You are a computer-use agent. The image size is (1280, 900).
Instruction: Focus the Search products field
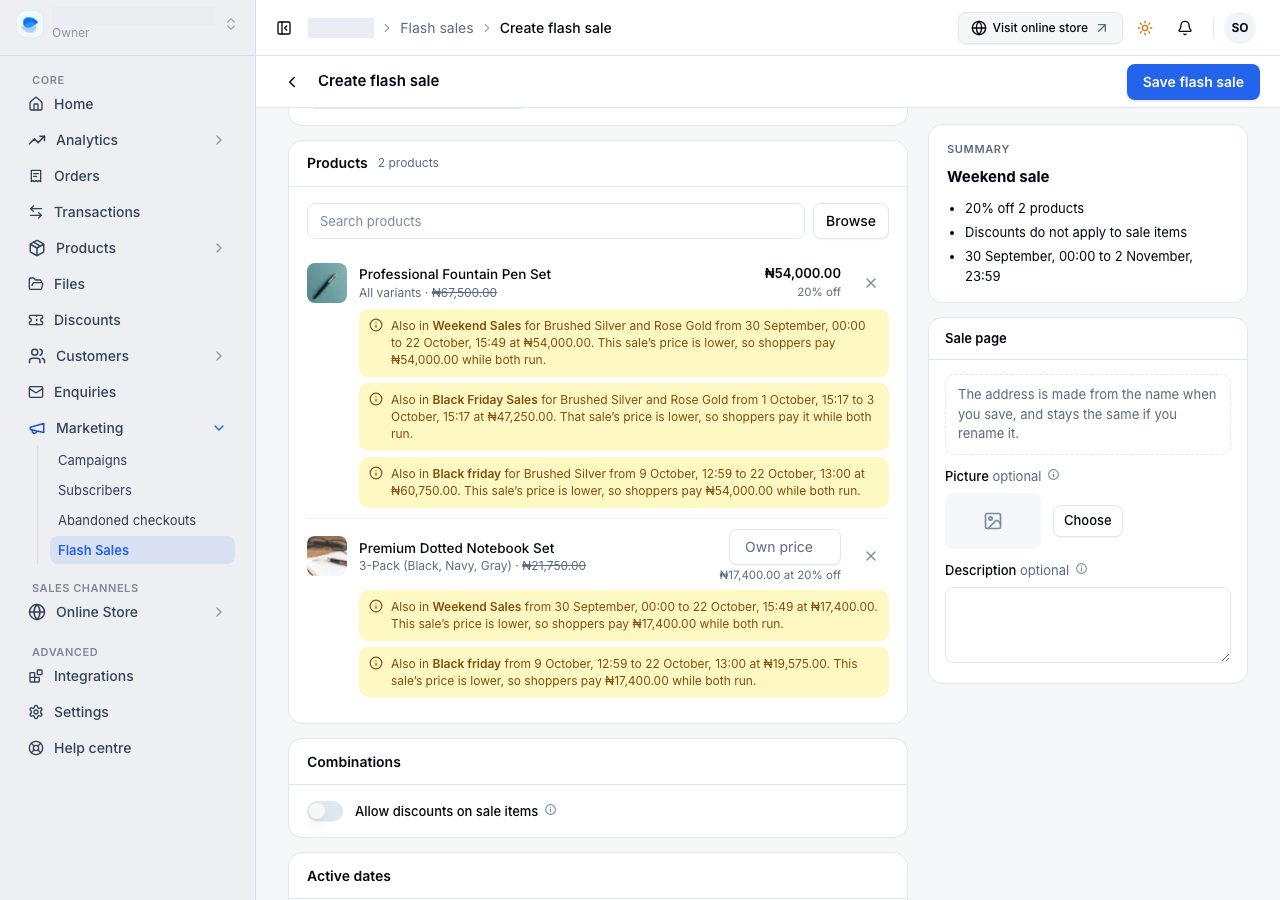click(x=556, y=221)
